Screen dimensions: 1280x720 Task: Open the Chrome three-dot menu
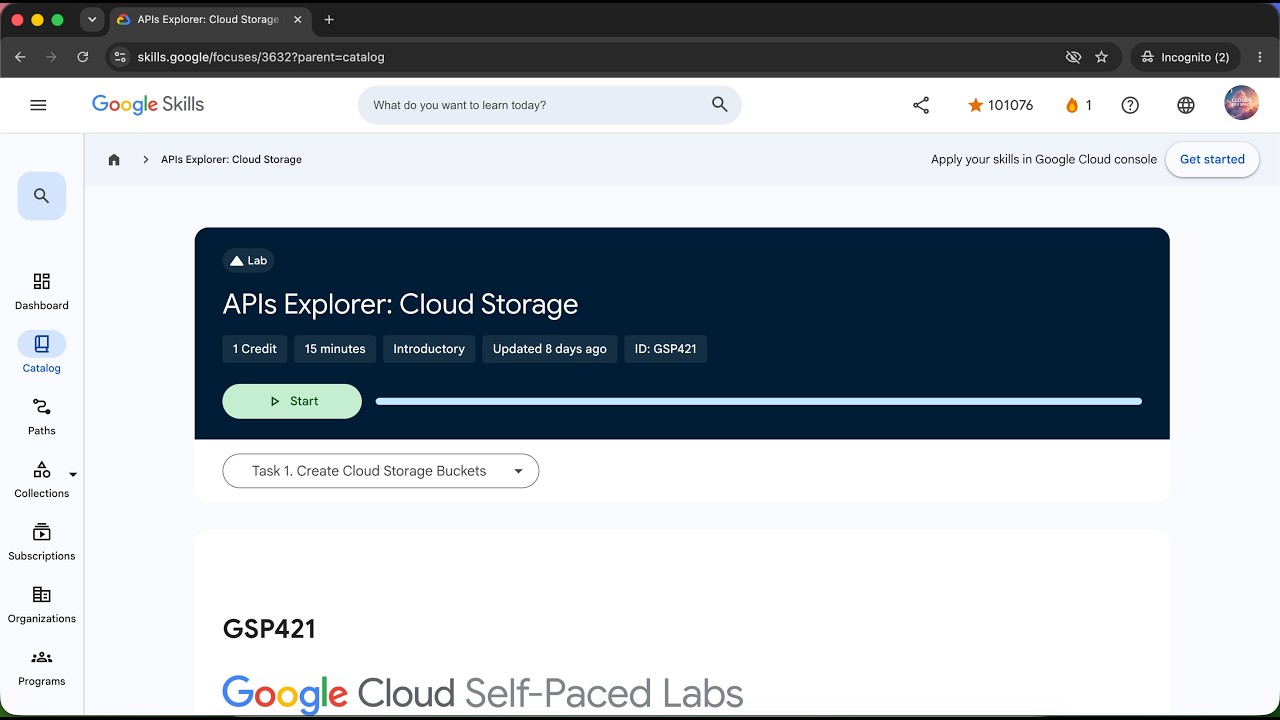1260,57
